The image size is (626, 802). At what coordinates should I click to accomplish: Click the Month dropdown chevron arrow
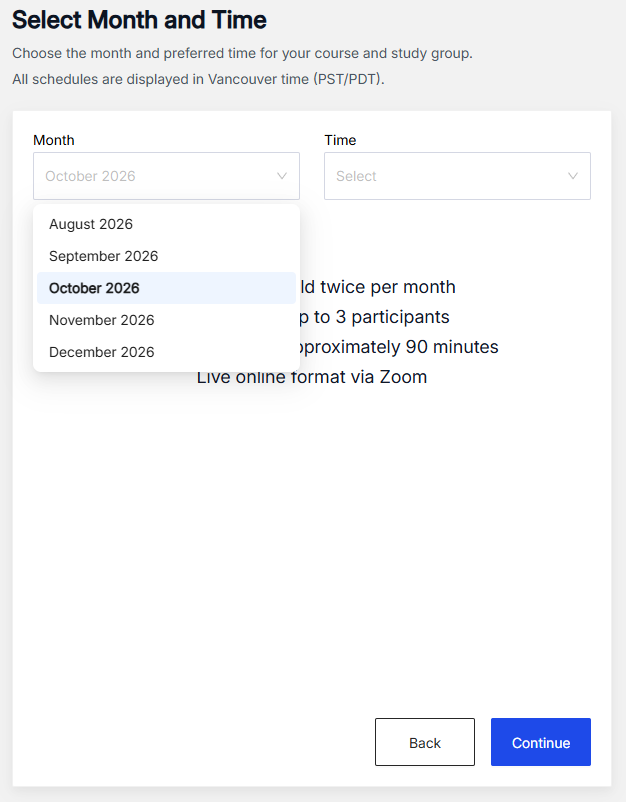pos(282,176)
